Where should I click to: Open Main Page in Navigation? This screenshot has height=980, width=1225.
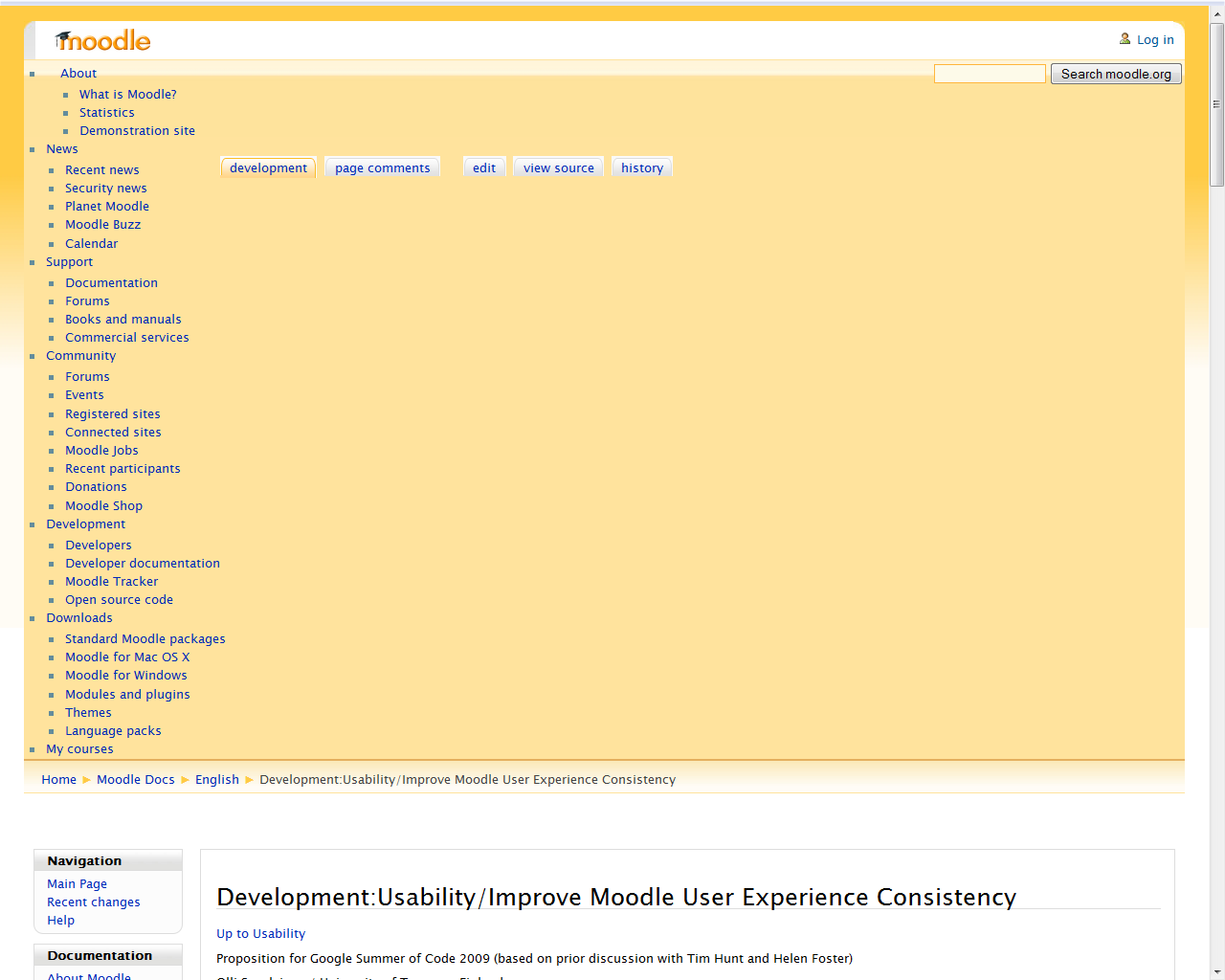(78, 884)
